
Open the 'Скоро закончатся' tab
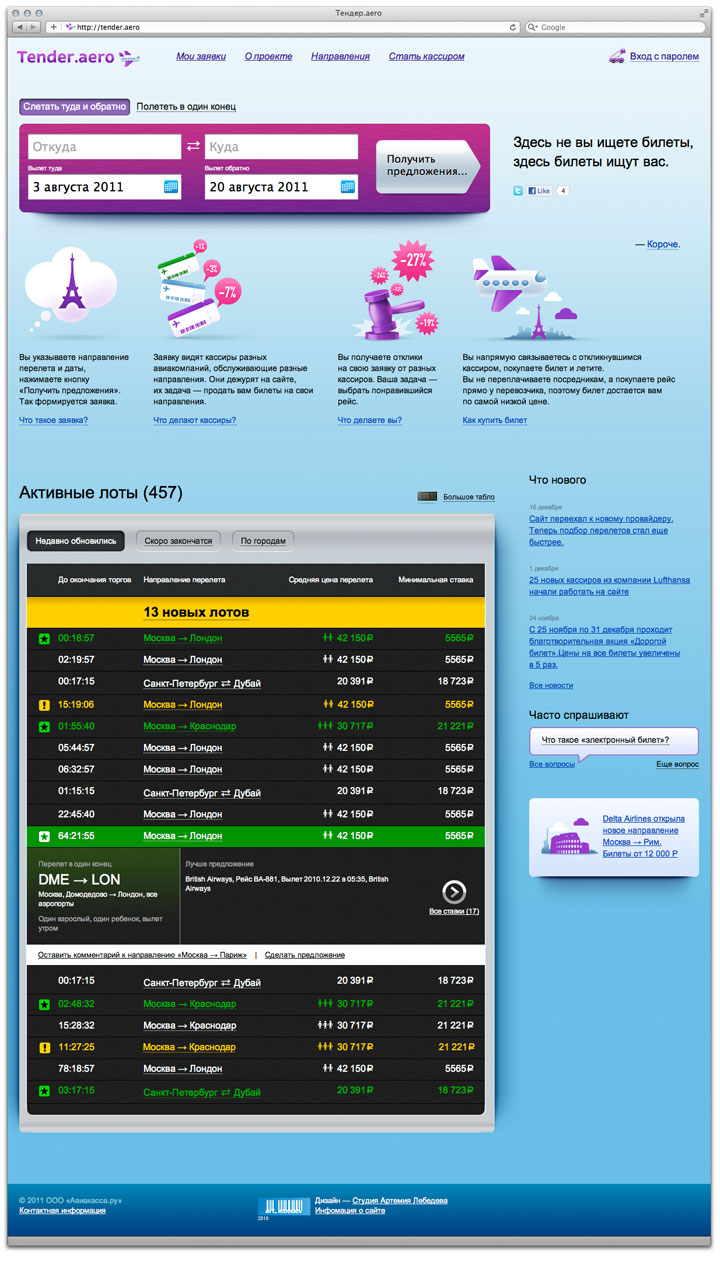[178, 541]
